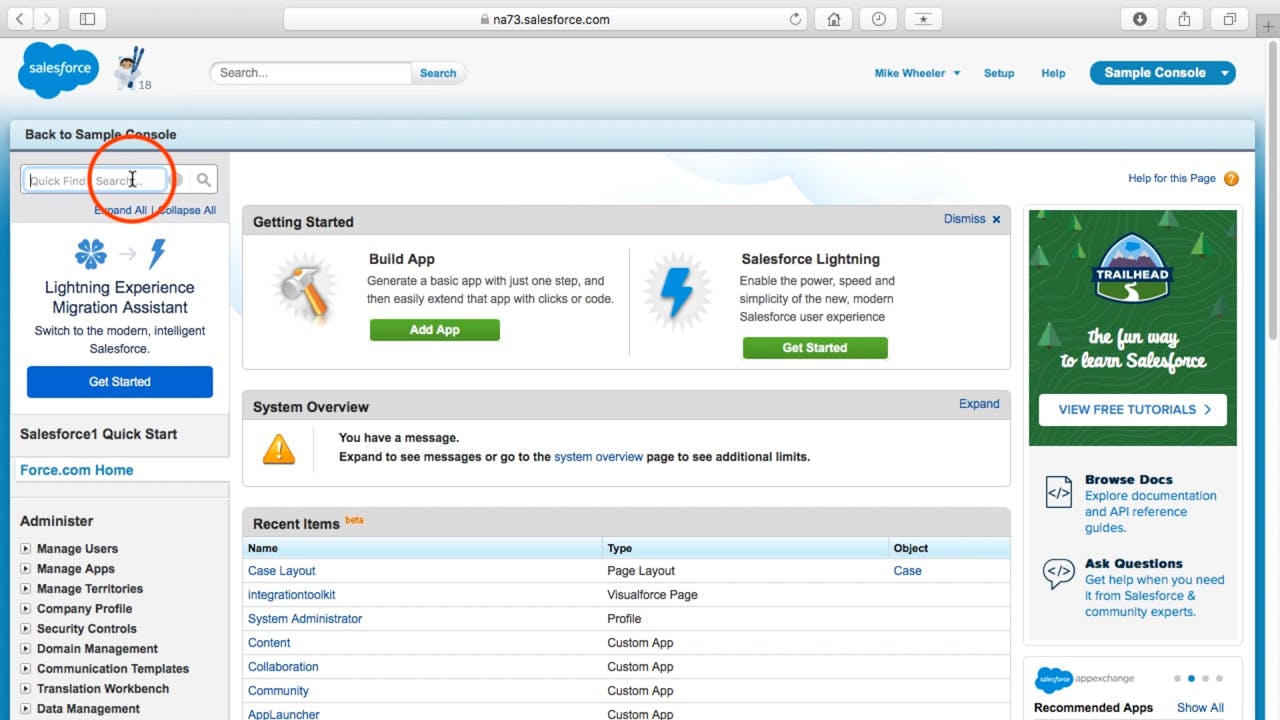Viewport: 1280px width, 720px height.
Task: Click the global Search button
Action: coord(438,73)
